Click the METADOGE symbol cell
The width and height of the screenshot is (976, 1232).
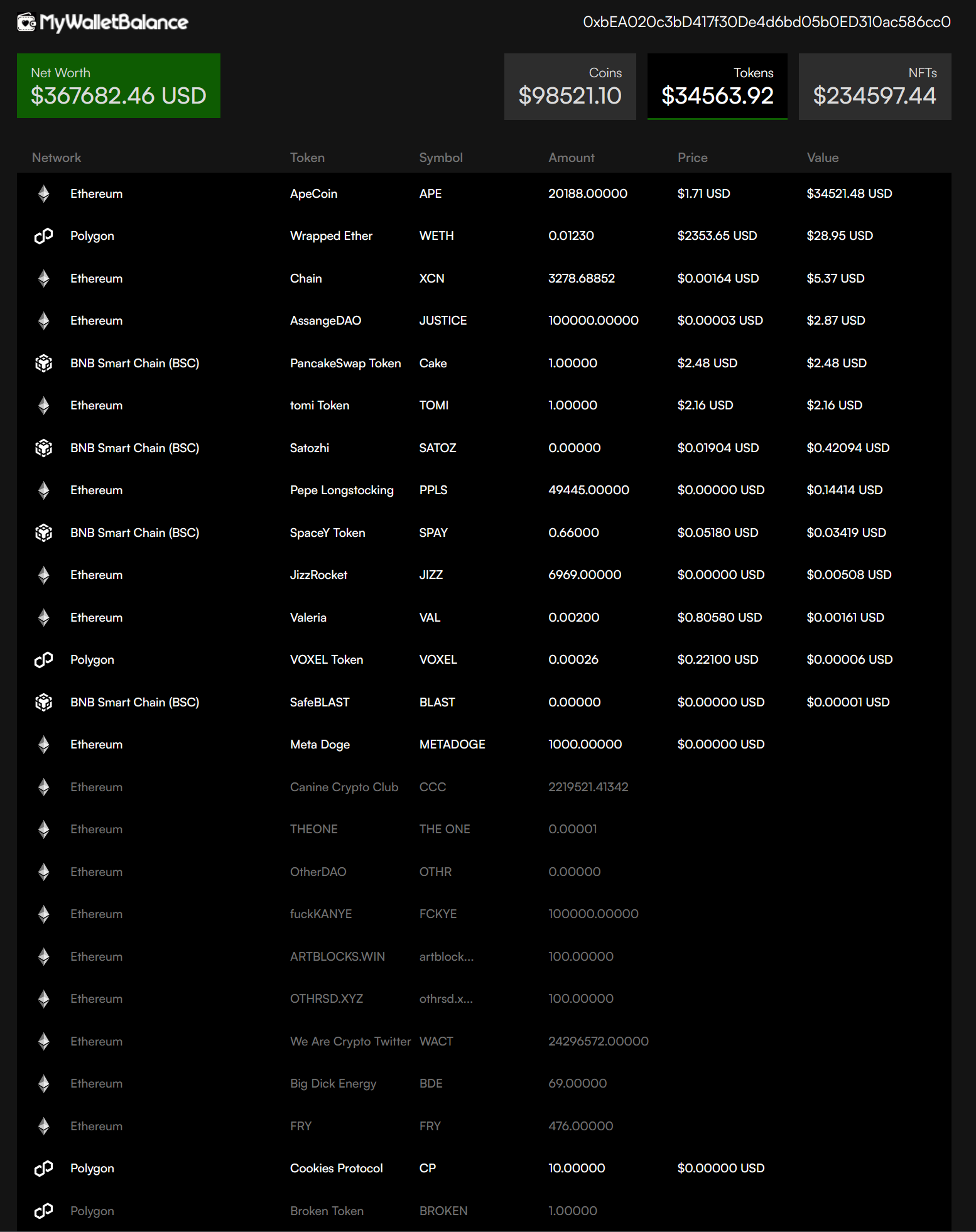click(x=452, y=745)
